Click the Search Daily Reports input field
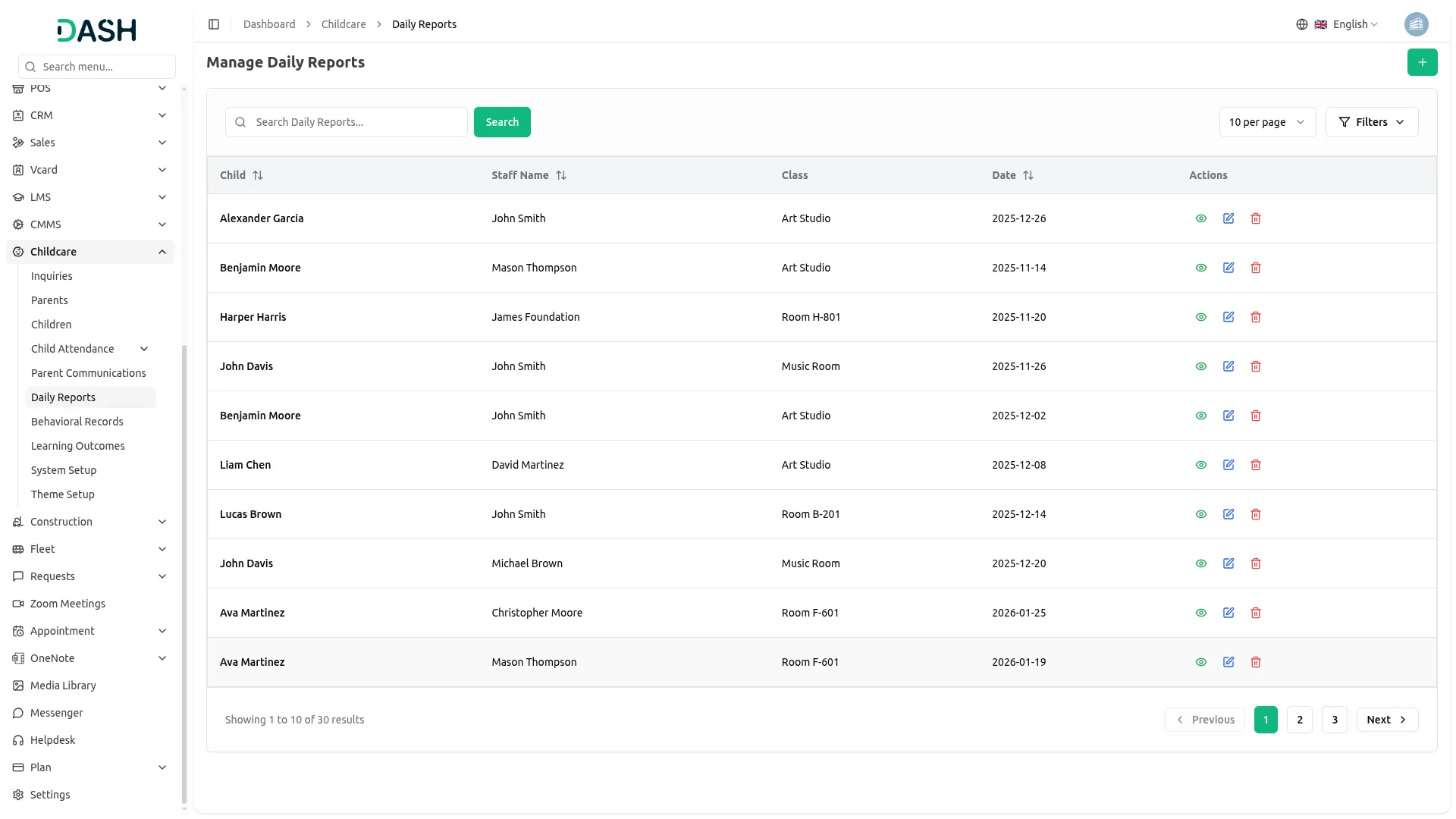The image size is (1456, 819). 356,122
